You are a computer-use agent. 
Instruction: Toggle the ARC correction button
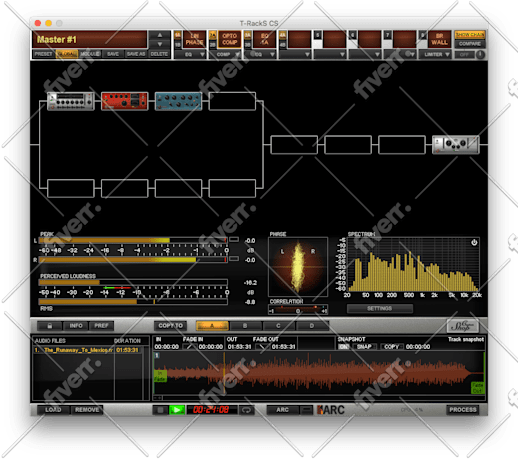[x=282, y=410]
